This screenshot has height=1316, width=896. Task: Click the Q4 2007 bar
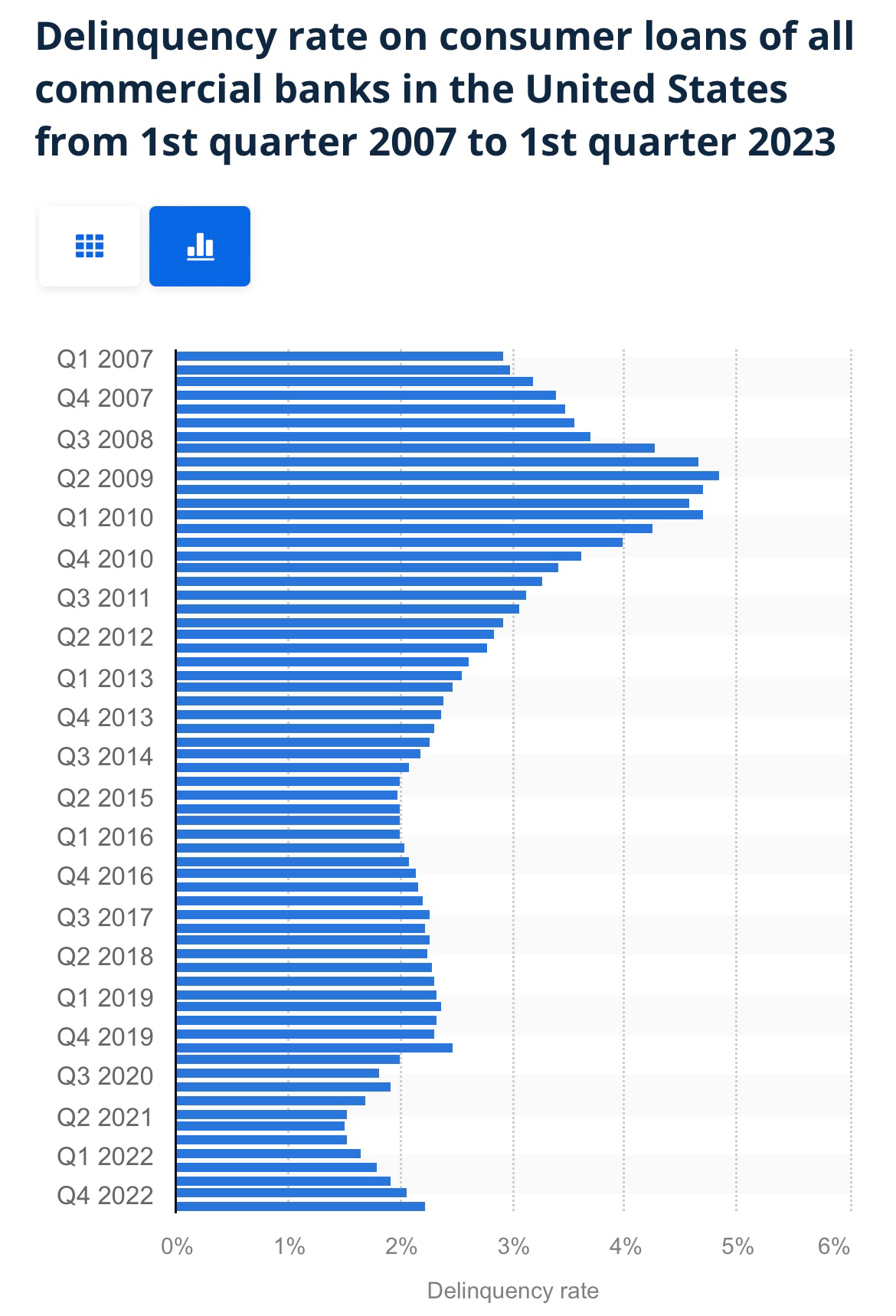(366, 395)
